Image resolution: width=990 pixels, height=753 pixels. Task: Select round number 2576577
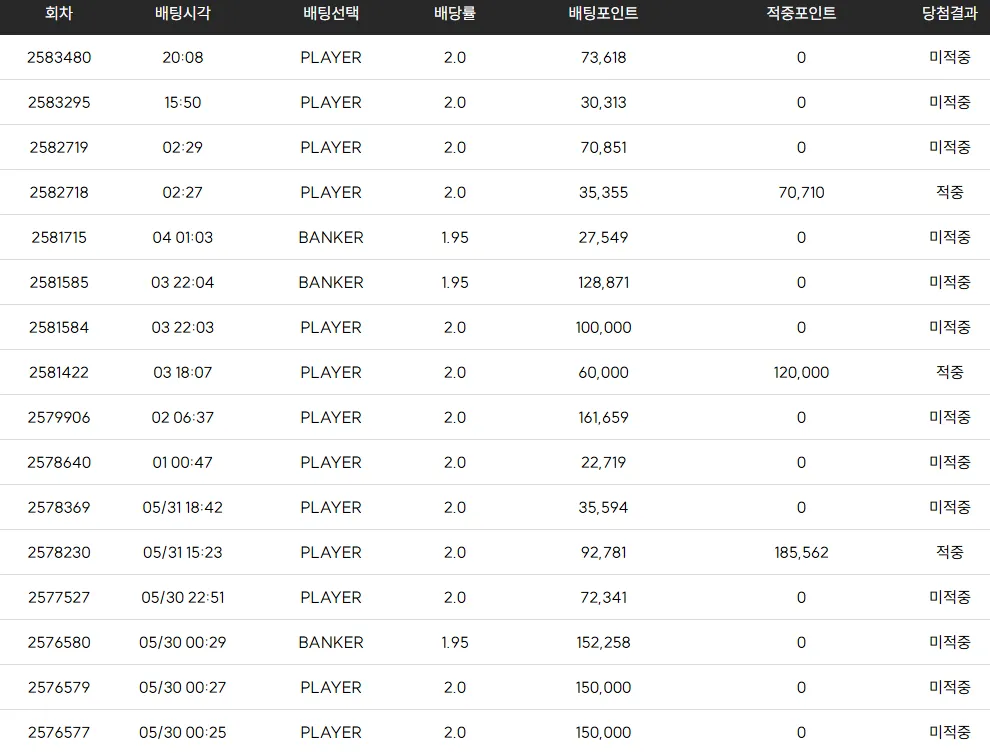click(59, 732)
